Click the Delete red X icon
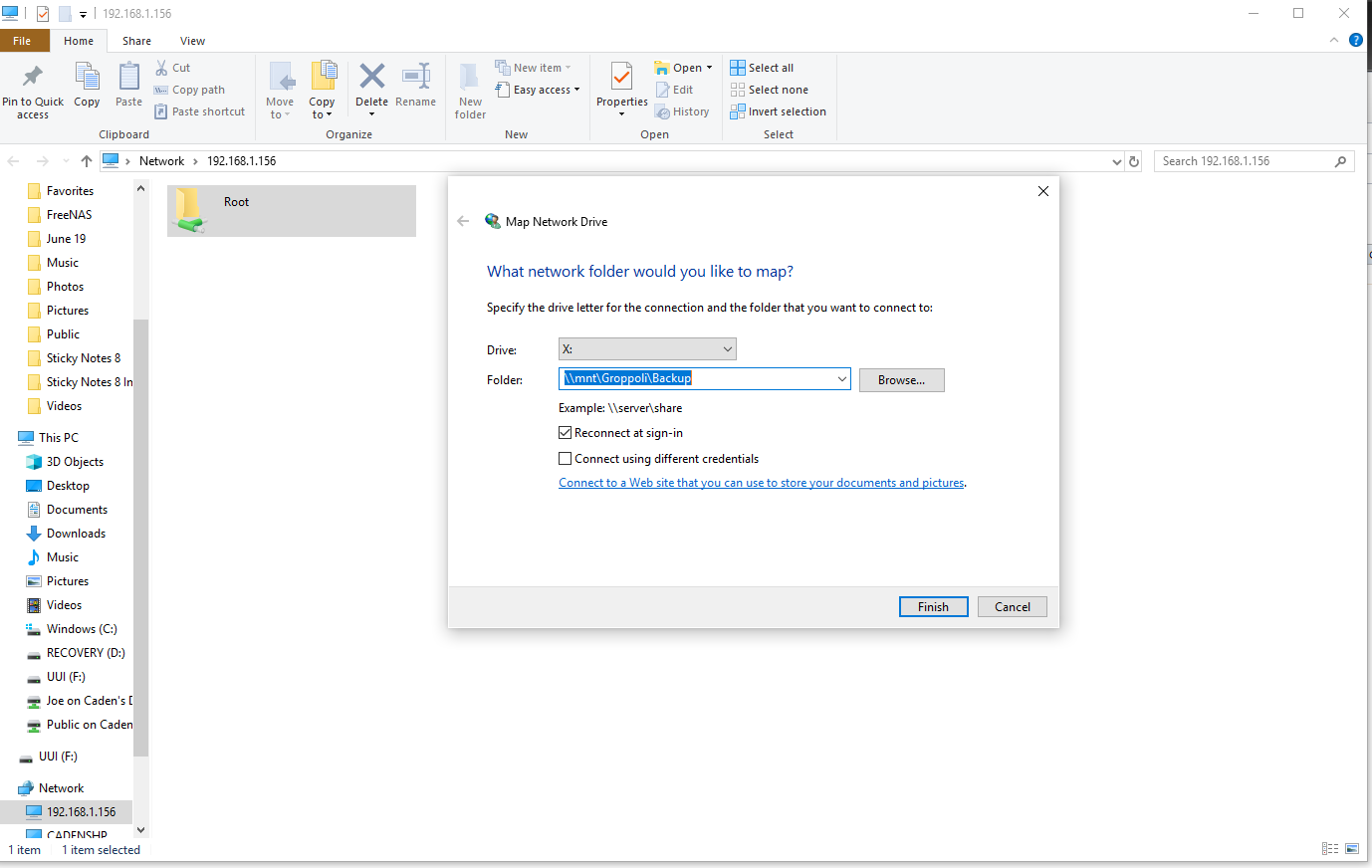Screen dimensions: 1372x868 pos(371,77)
